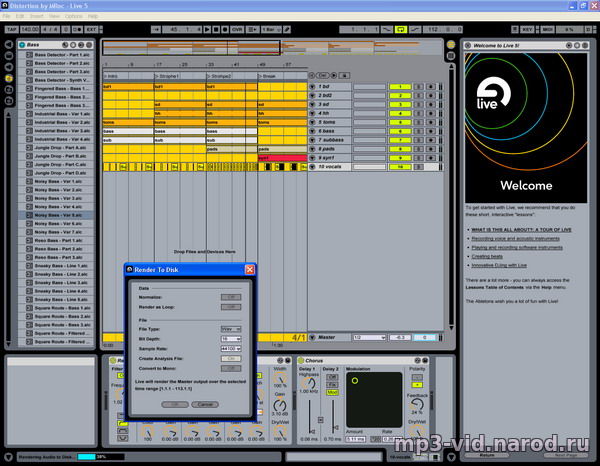Arm the 8 pads track for recording
The width and height of the screenshot is (600, 466).
[431, 149]
